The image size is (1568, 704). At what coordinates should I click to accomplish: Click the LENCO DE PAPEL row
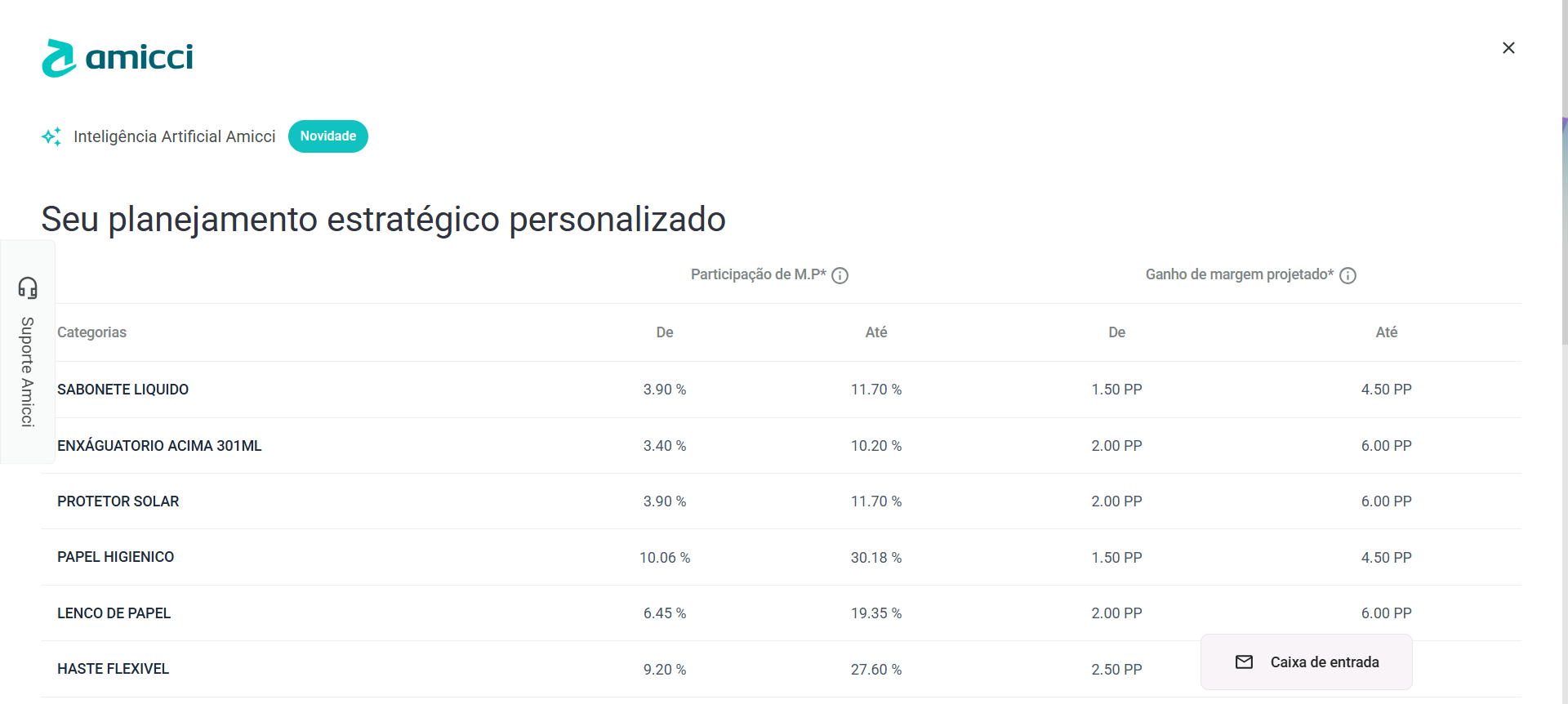tap(114, 613)
